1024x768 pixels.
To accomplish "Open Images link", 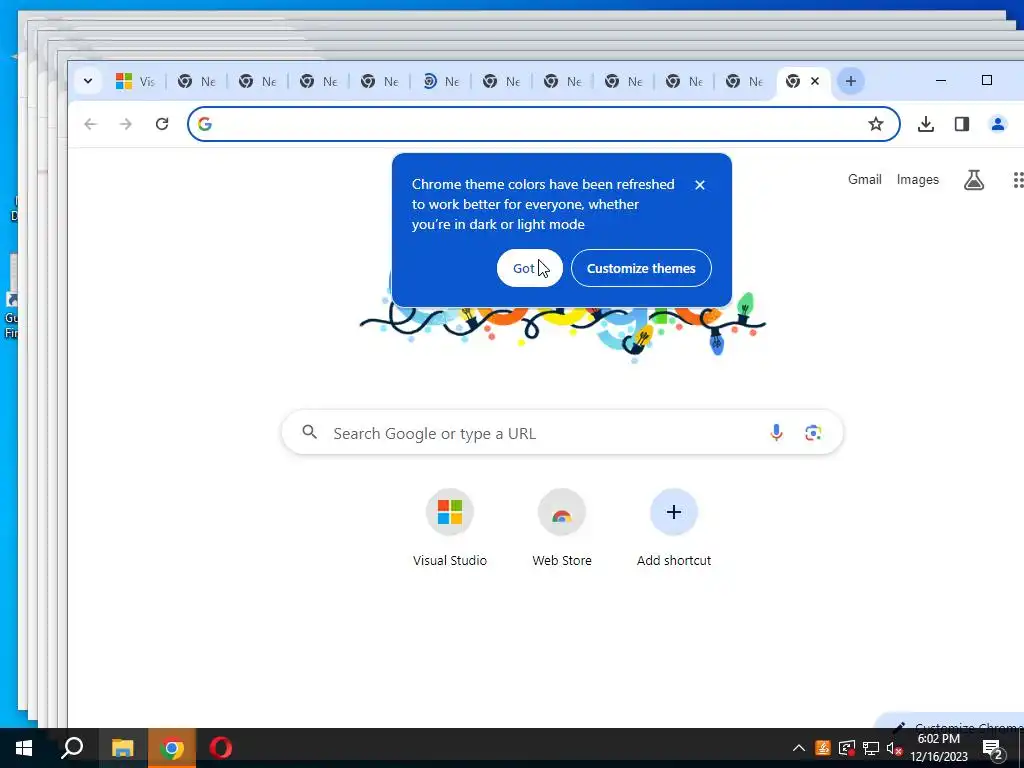I will pyautogui.click(x=918, y=180).
